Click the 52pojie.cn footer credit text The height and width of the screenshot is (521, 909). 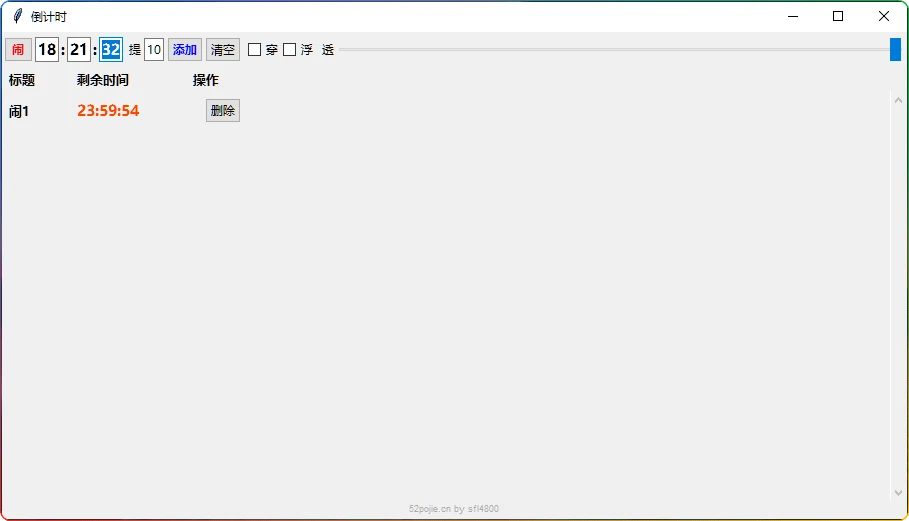coord(454,509)
